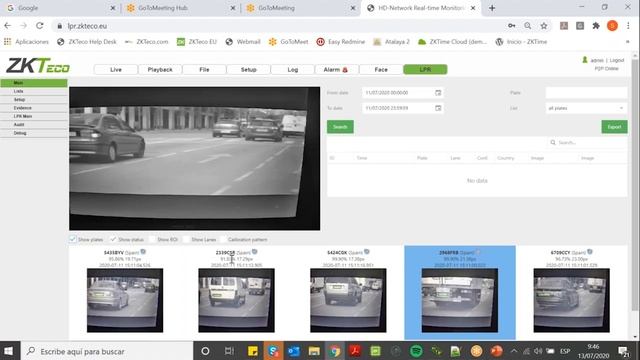The height and width of the screenshot is (360, 640).
Task: Open the Lists item in the sidebar
Action: [x=34, y=91]
